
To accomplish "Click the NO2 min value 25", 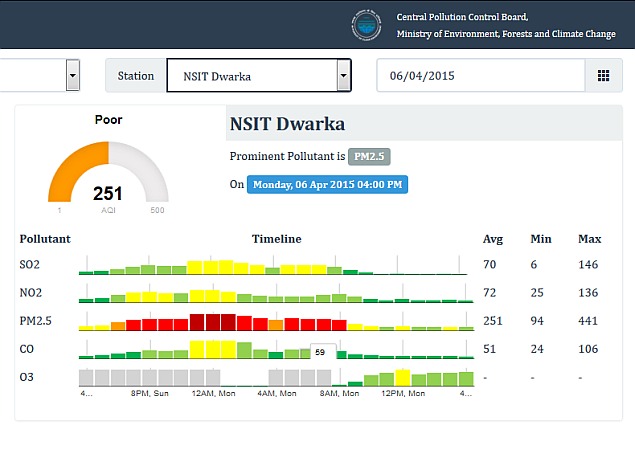I will 537,293.
